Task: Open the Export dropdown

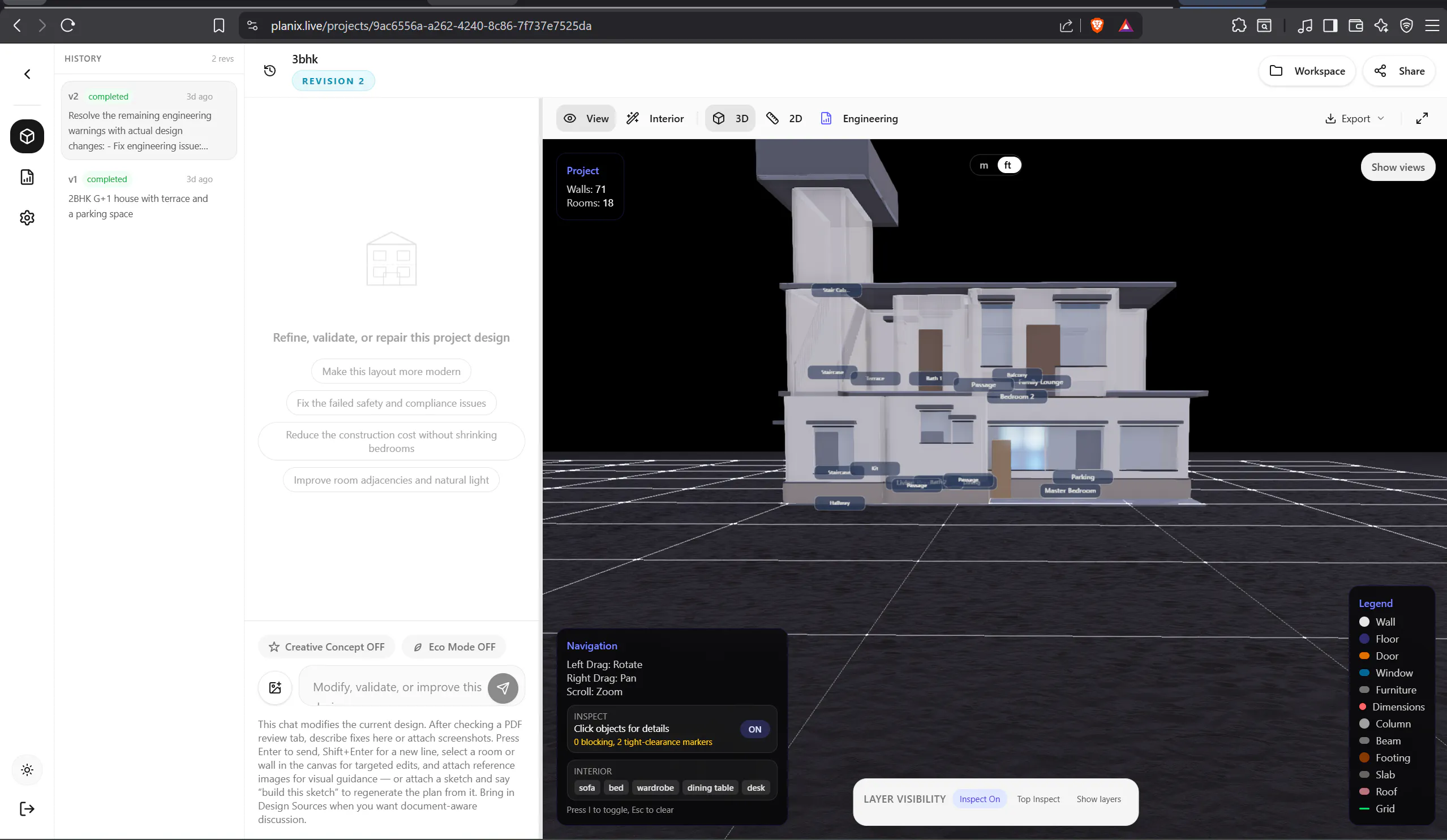Action: 1354,118
